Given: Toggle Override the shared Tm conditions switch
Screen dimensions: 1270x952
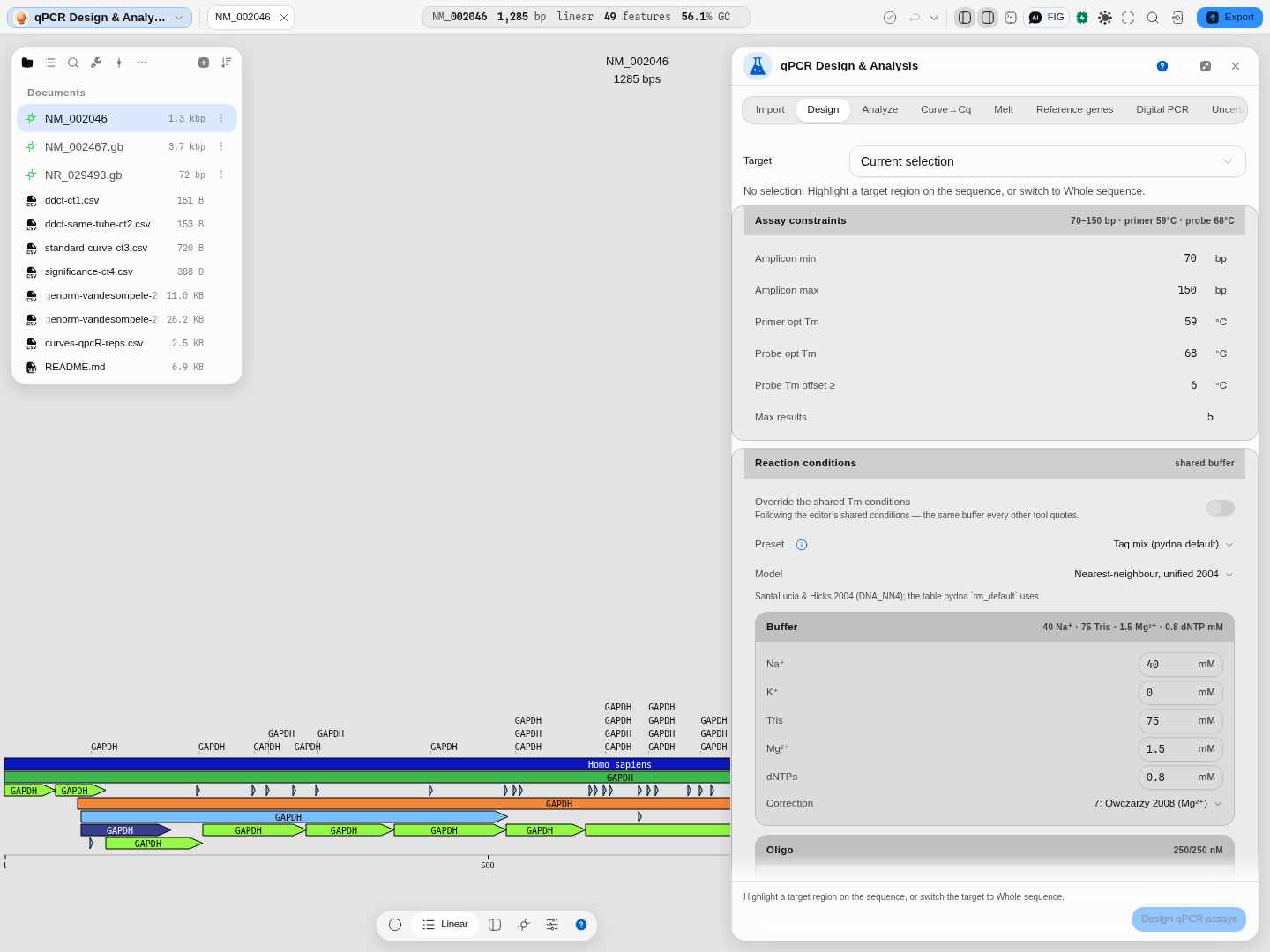Looking at the screenshot, I should [1221, 508].
